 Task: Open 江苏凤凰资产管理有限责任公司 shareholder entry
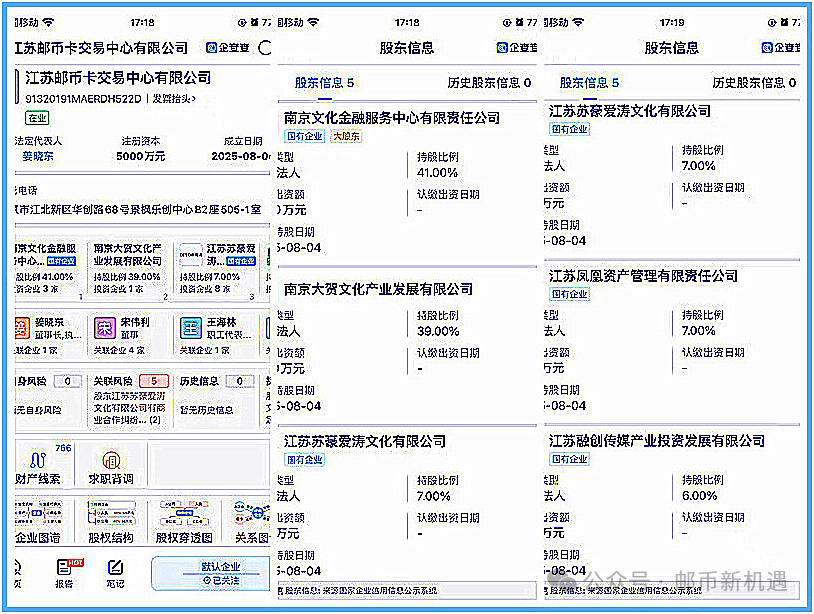[643, 276]
